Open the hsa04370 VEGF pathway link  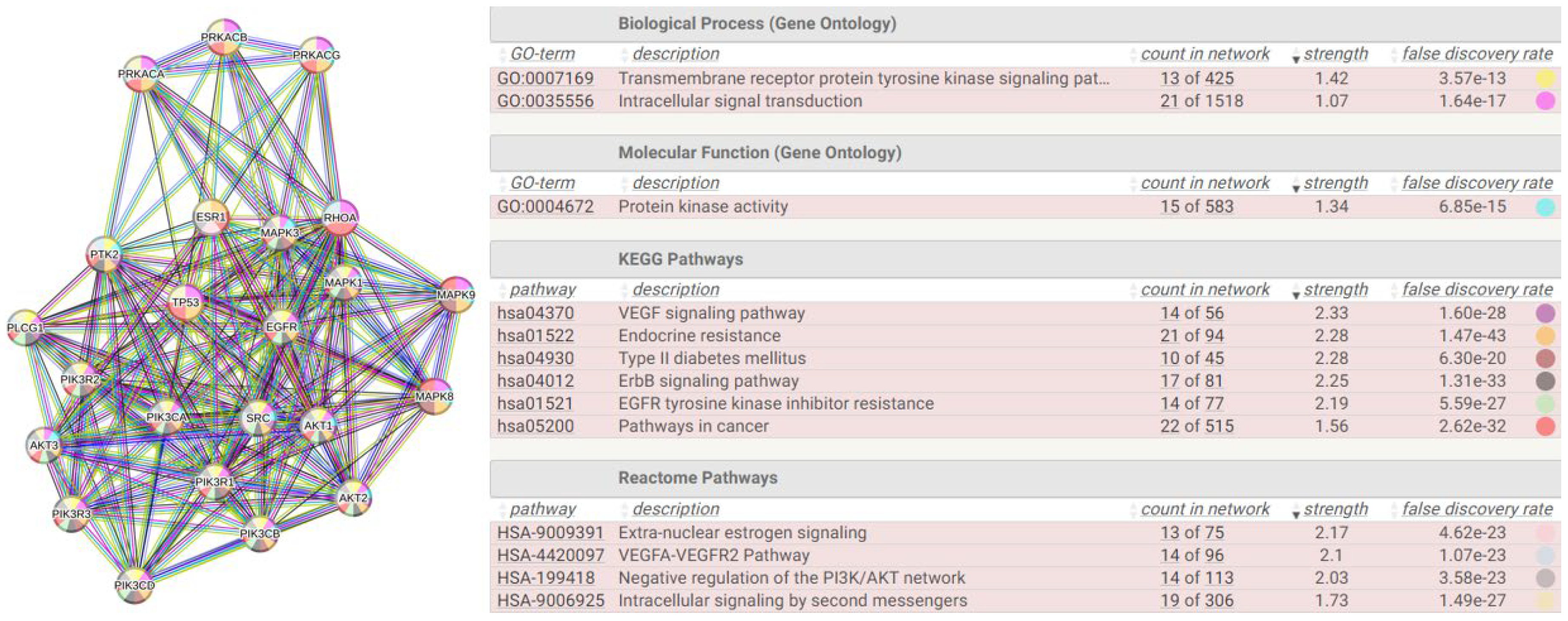point(535,313)
